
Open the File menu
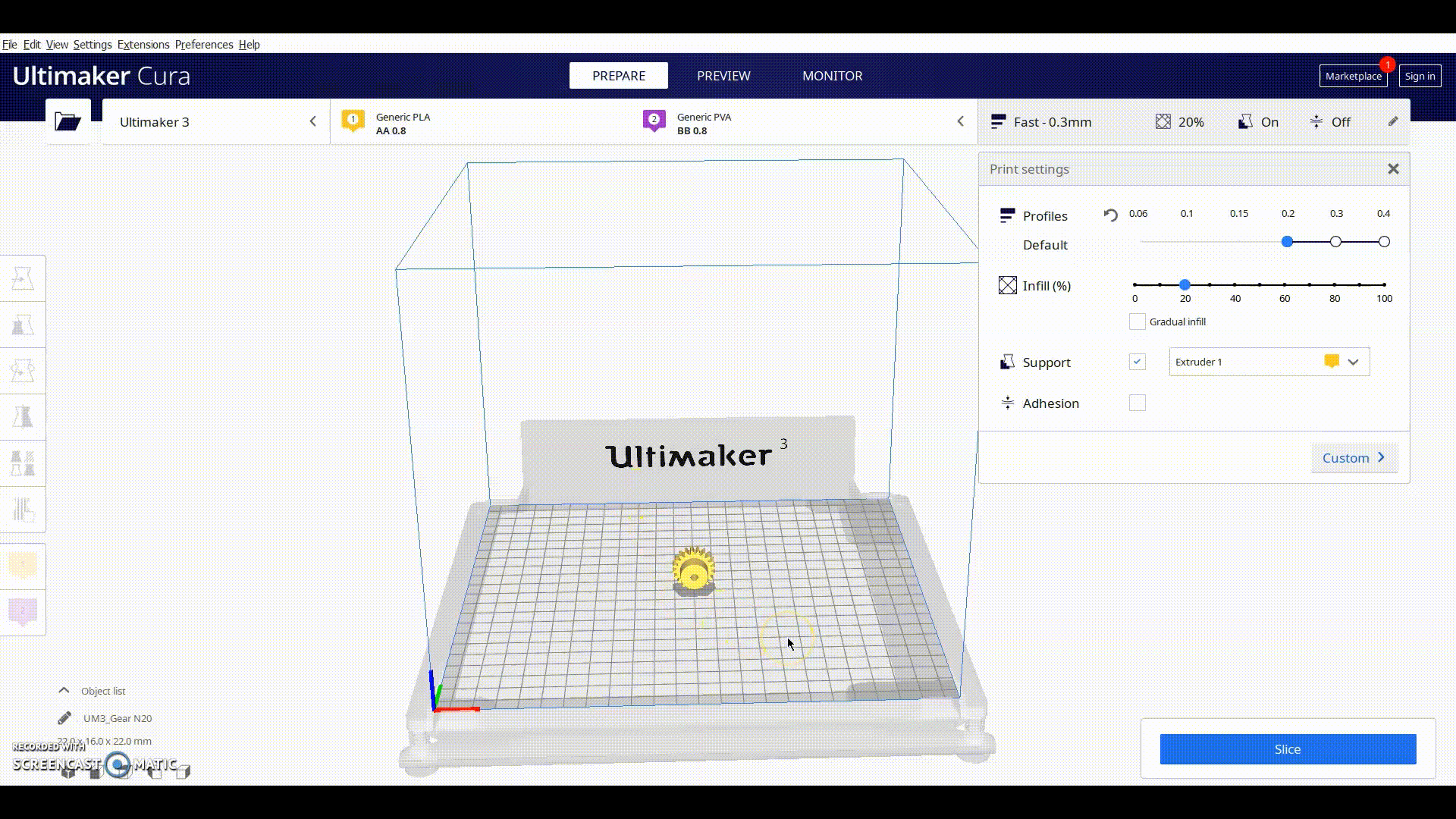click(10, 44)
